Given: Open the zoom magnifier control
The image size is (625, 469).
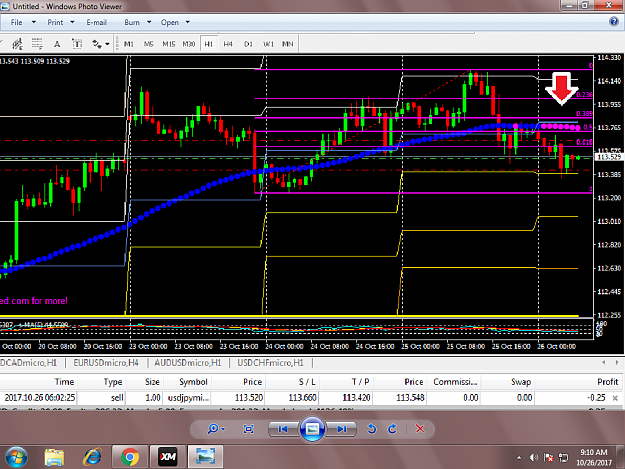Looking at the screenshot, I should (213, 429).
